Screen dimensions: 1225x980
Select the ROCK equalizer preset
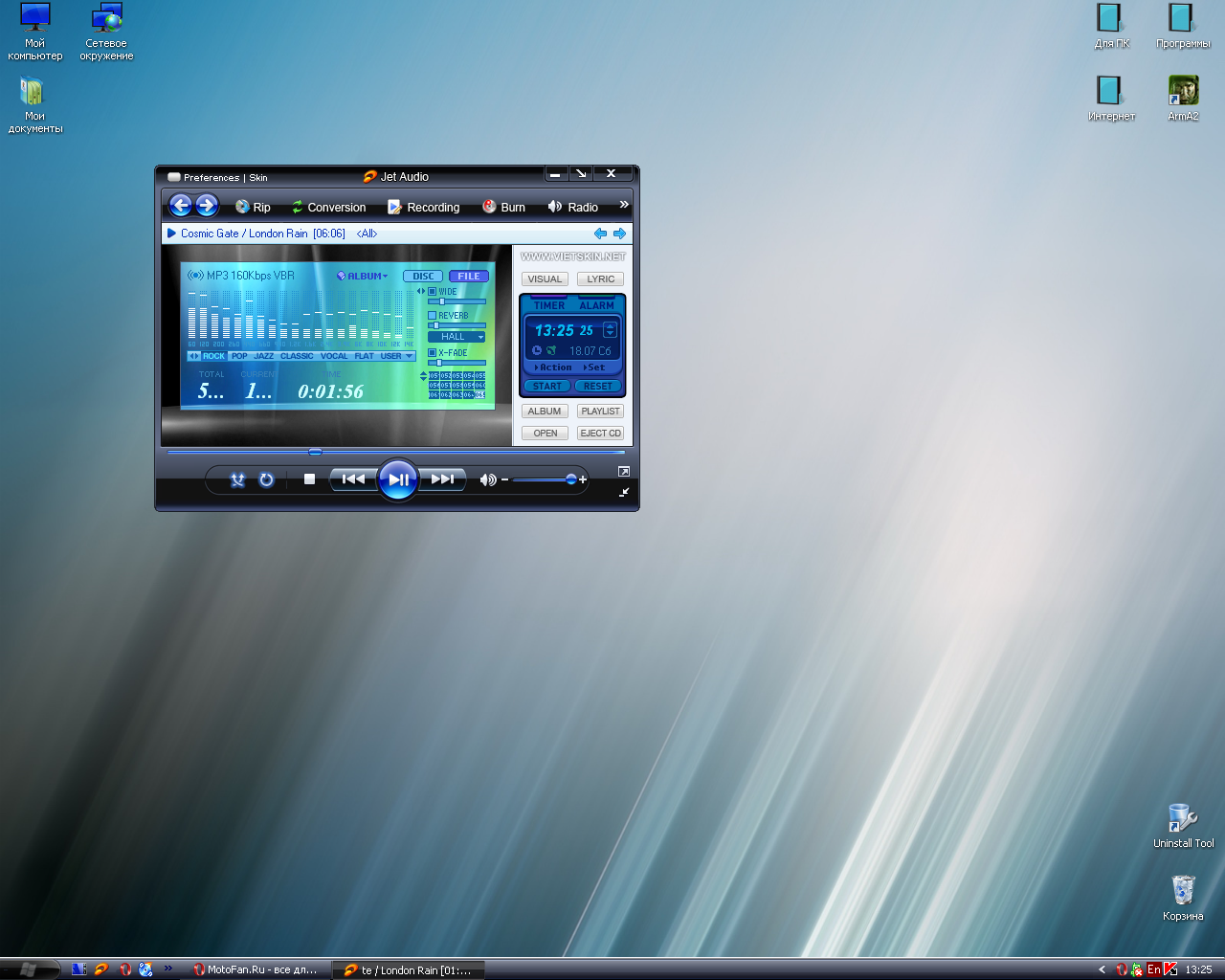(213, 356)
